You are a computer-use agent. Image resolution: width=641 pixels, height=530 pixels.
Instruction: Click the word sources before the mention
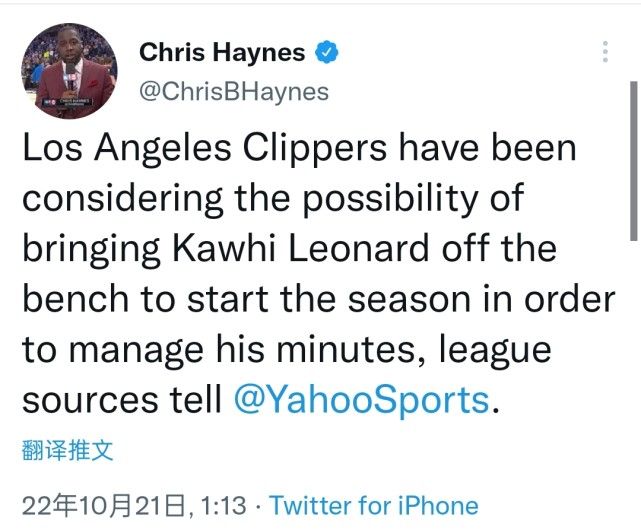[x=90, y=401]
